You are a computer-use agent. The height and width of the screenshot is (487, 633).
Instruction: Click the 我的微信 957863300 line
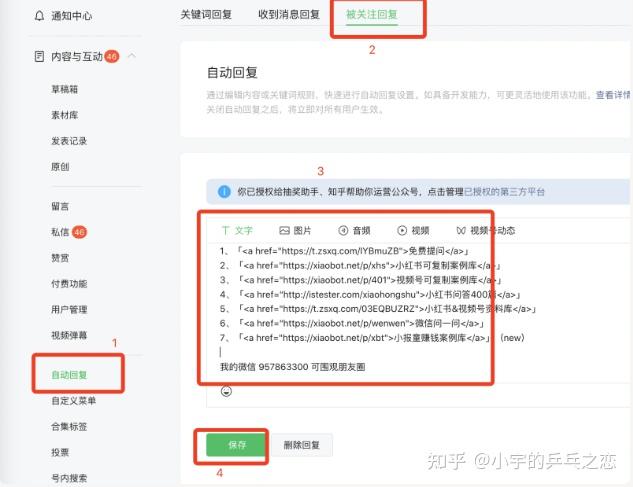tap(292, 367)
